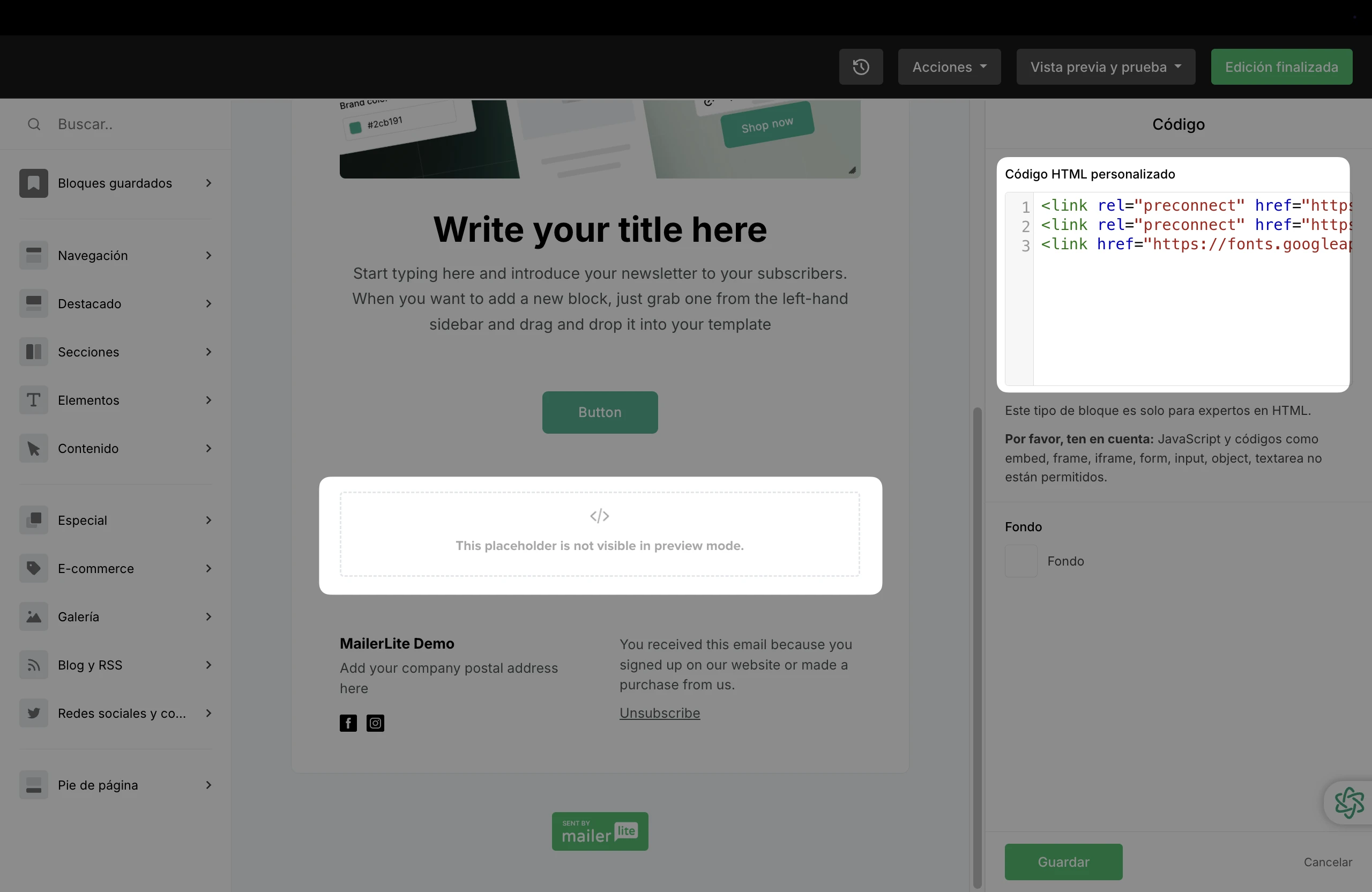Click the green Guardar button

(x=1063, y=862)
